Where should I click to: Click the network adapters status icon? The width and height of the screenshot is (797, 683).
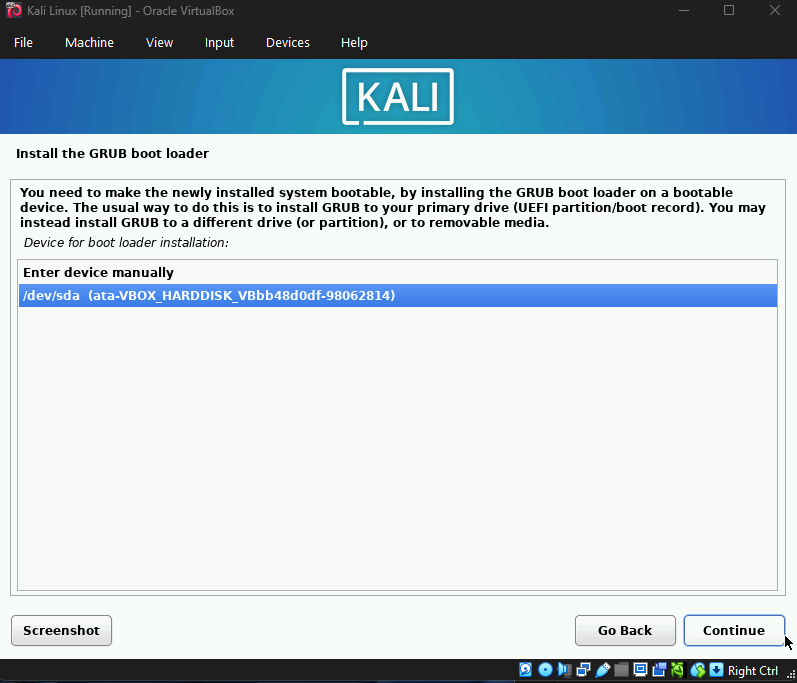pyautogui.click(x=583, y=670)
